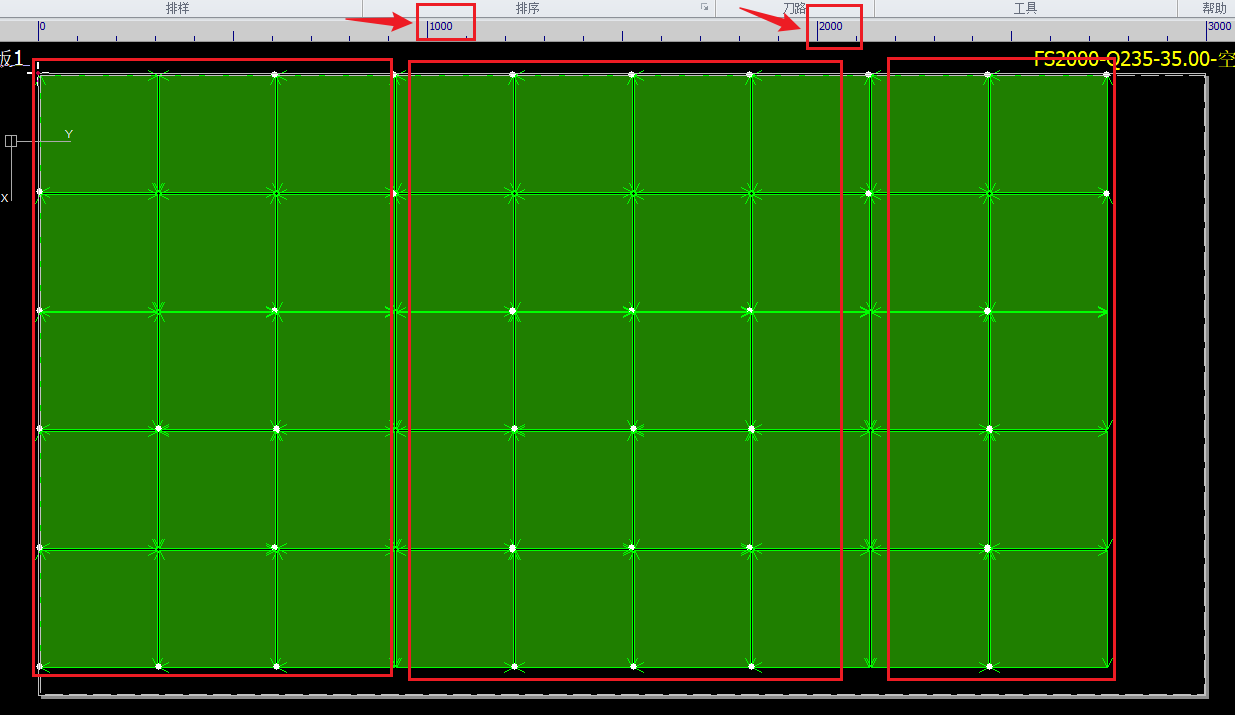Click the 工具 ribbon group label
The height and width of the screenshot is (715, 1235).
[1025, 8]
